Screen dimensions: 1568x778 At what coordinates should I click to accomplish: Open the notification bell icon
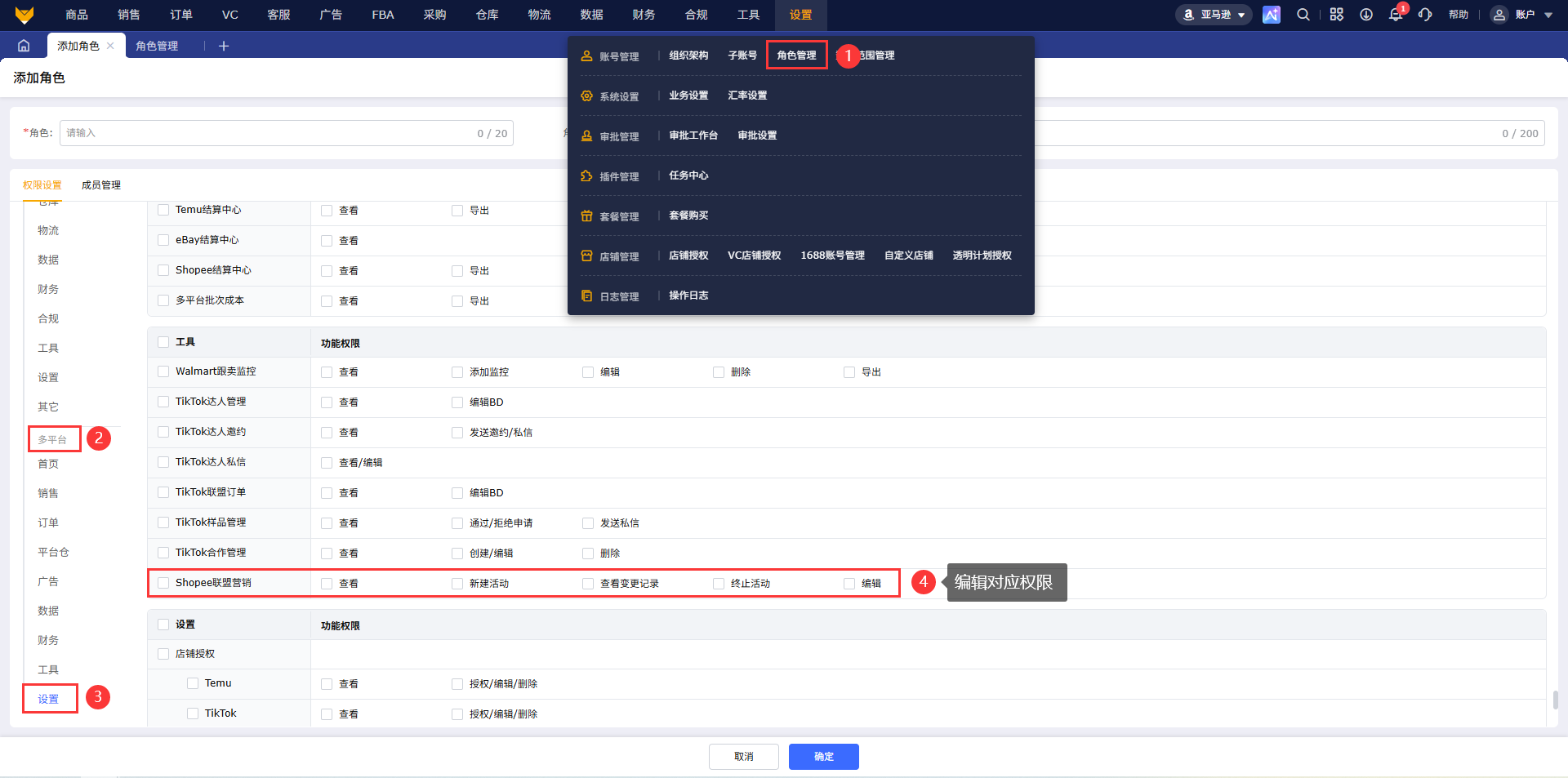1396,15
